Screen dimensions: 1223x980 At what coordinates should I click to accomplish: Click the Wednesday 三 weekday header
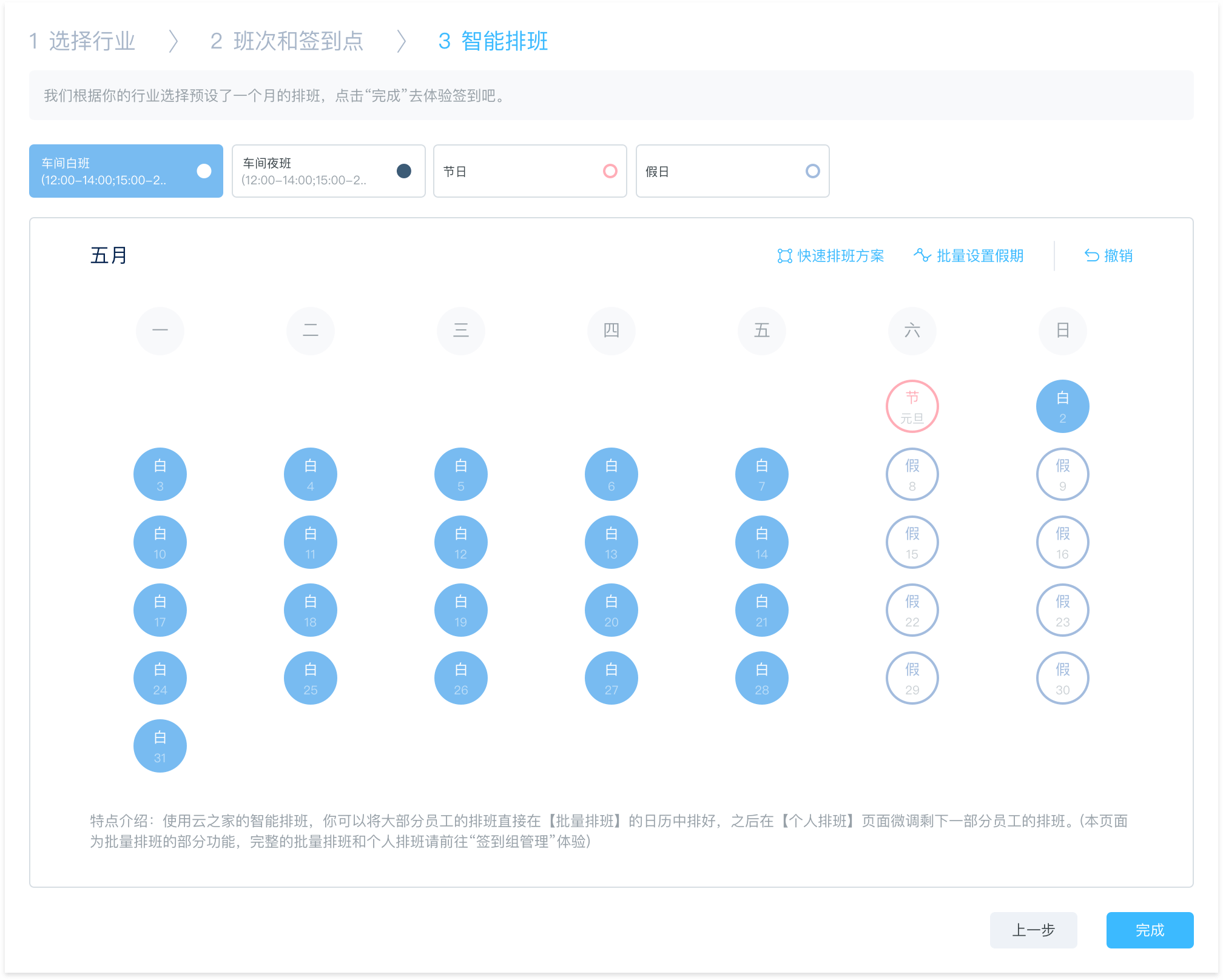(460, 331)
